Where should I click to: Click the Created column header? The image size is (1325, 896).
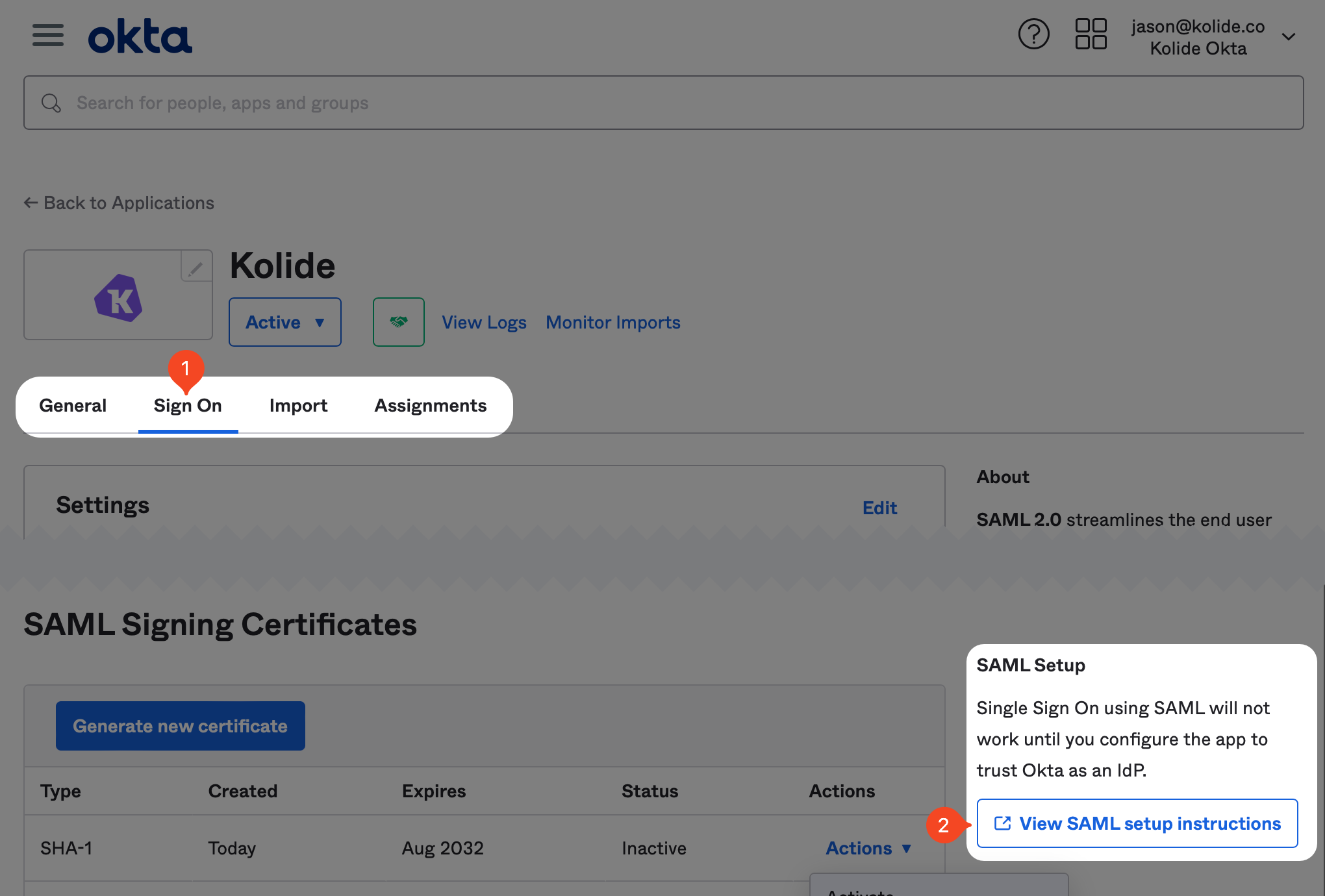click(x=243, y=791)
